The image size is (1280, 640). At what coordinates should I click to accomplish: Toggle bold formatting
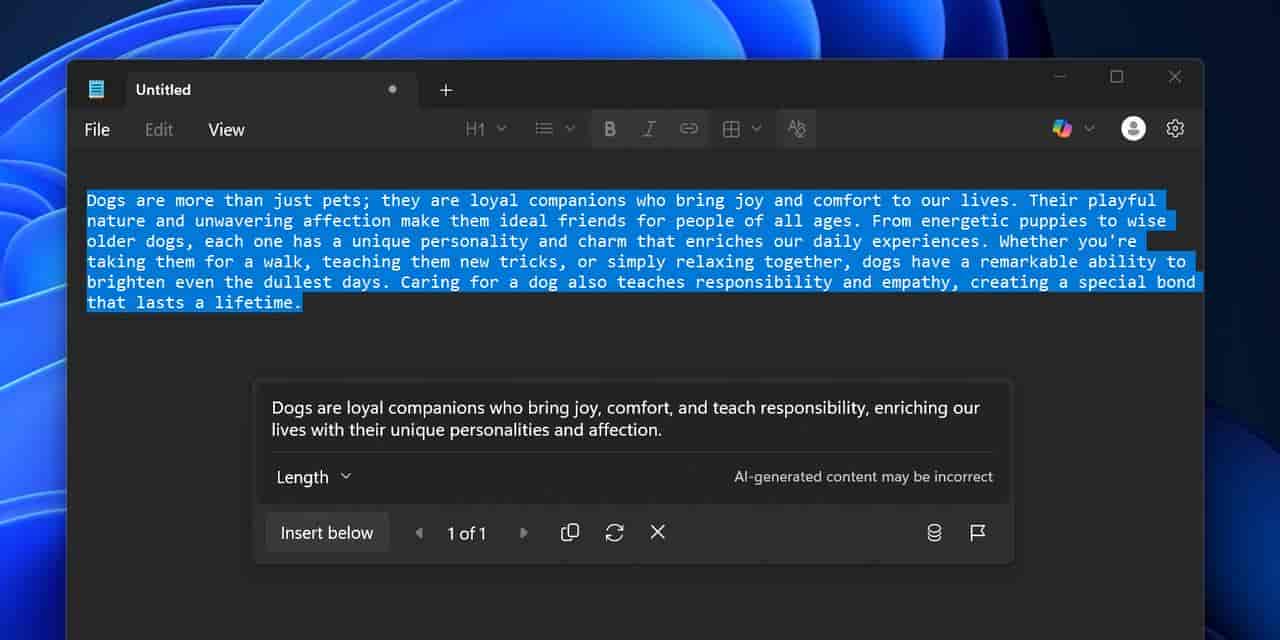(610, 129)
